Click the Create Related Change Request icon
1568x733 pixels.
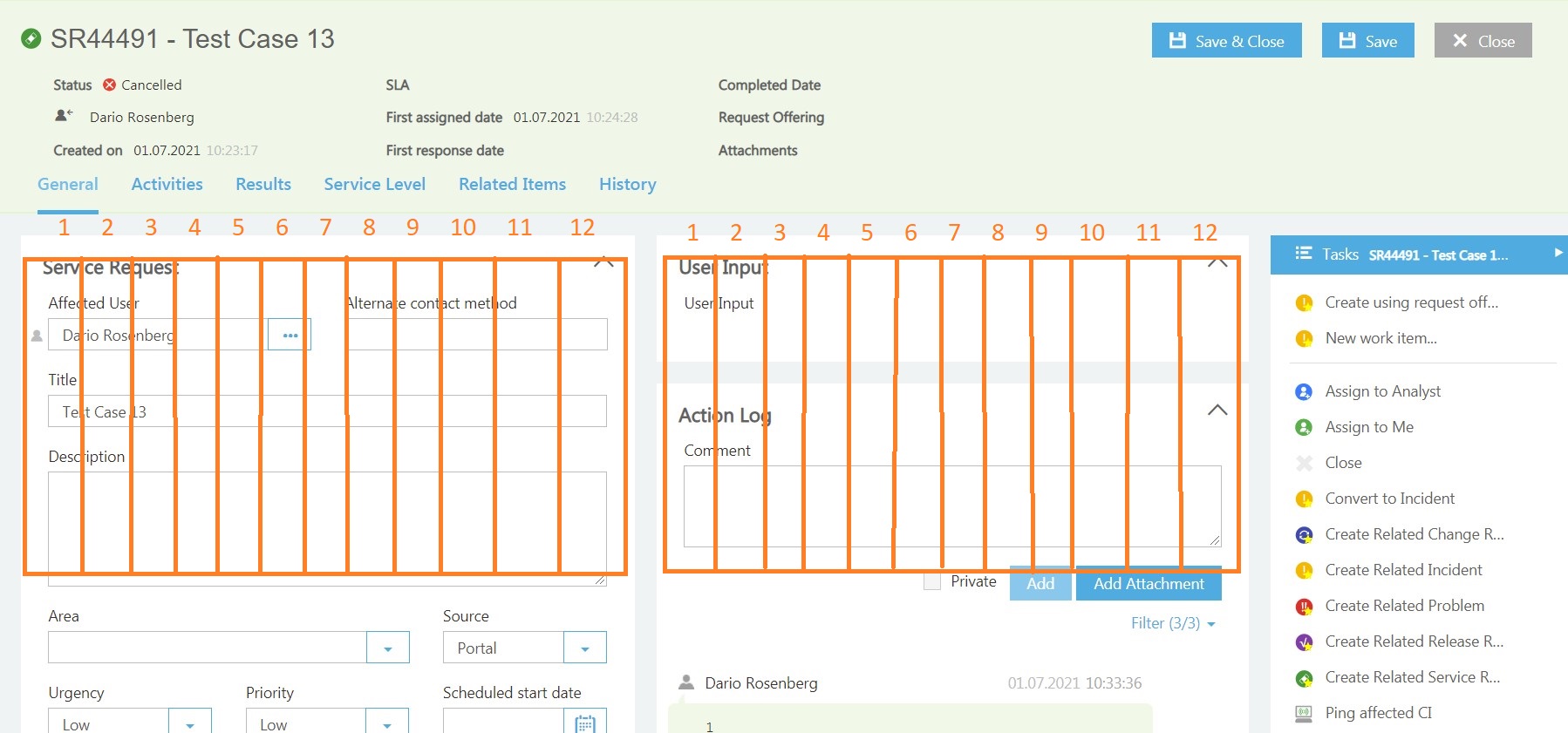pos(1304,535)
